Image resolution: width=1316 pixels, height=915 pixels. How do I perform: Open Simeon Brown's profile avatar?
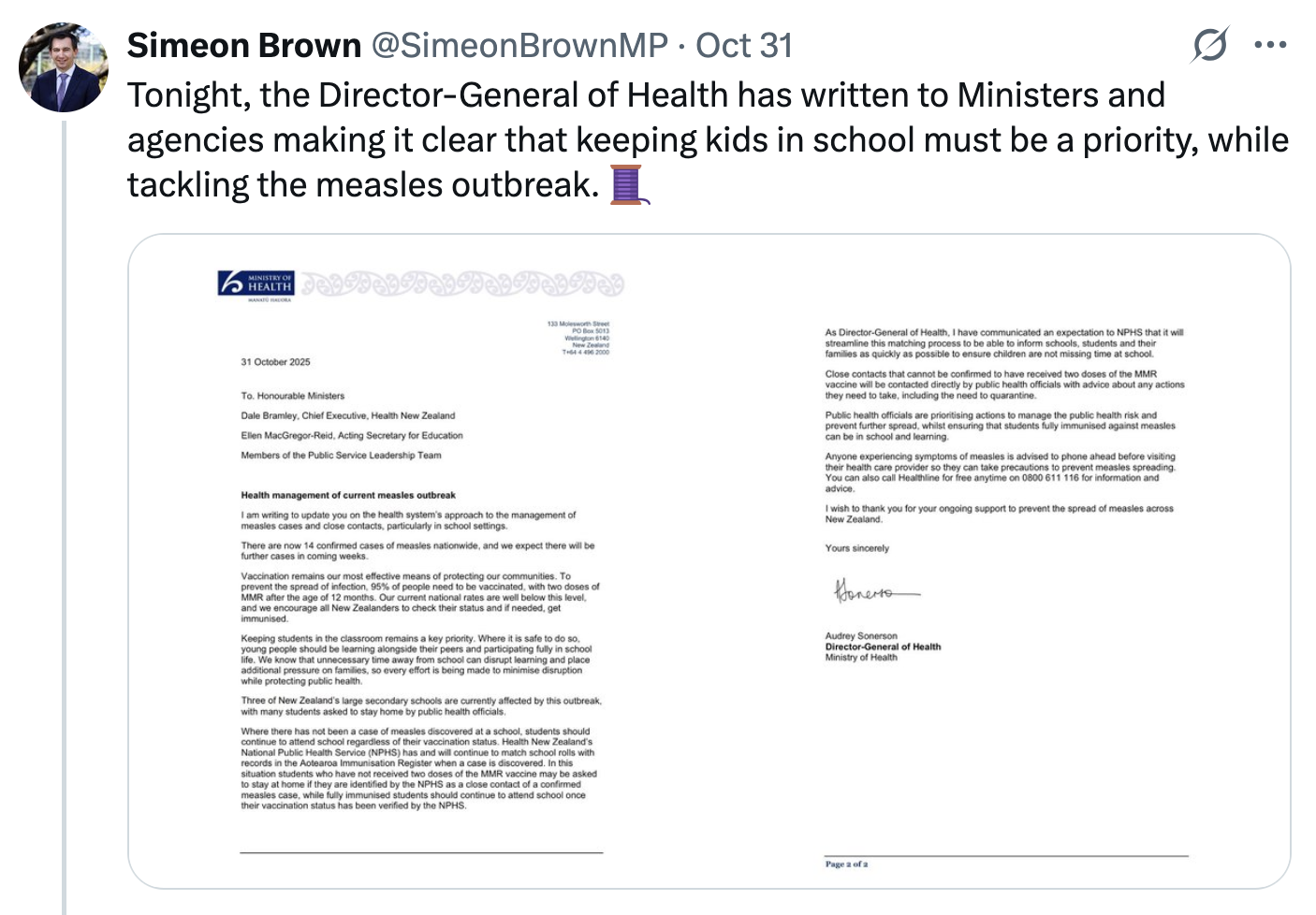pos(64,68)
